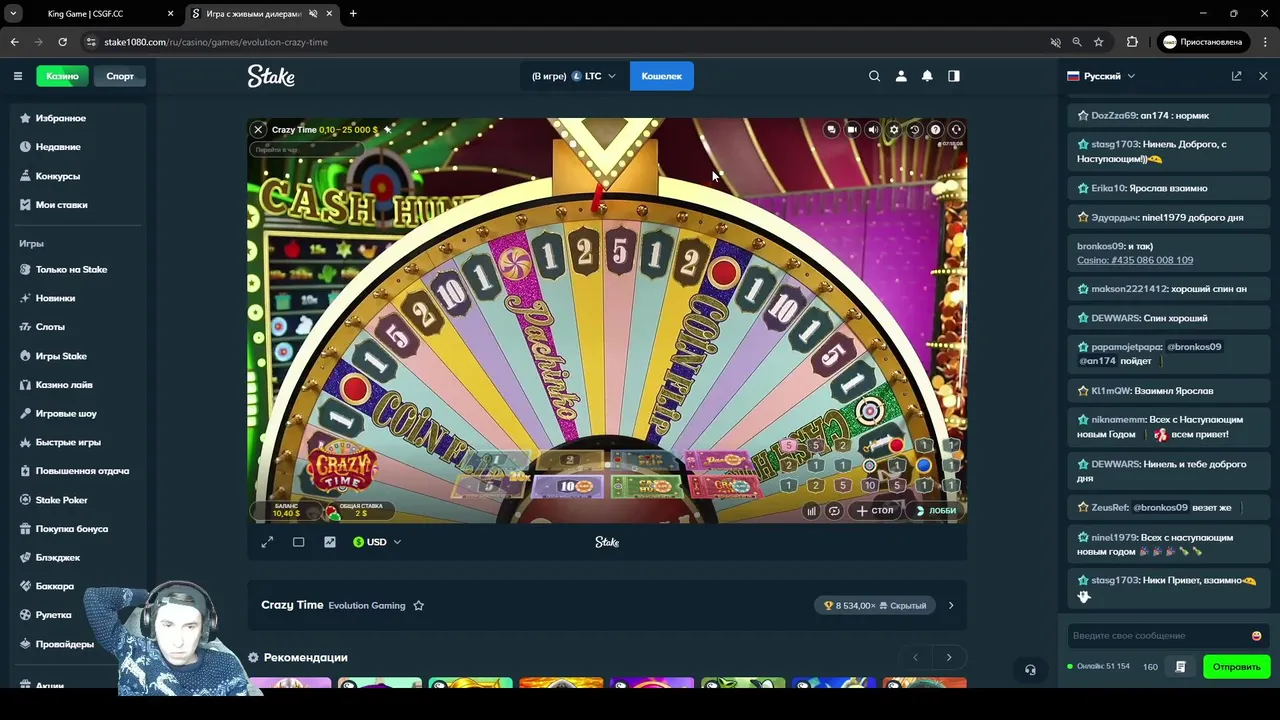
Task: Open Избранное in the sidebar
Action: pos(60,118)
